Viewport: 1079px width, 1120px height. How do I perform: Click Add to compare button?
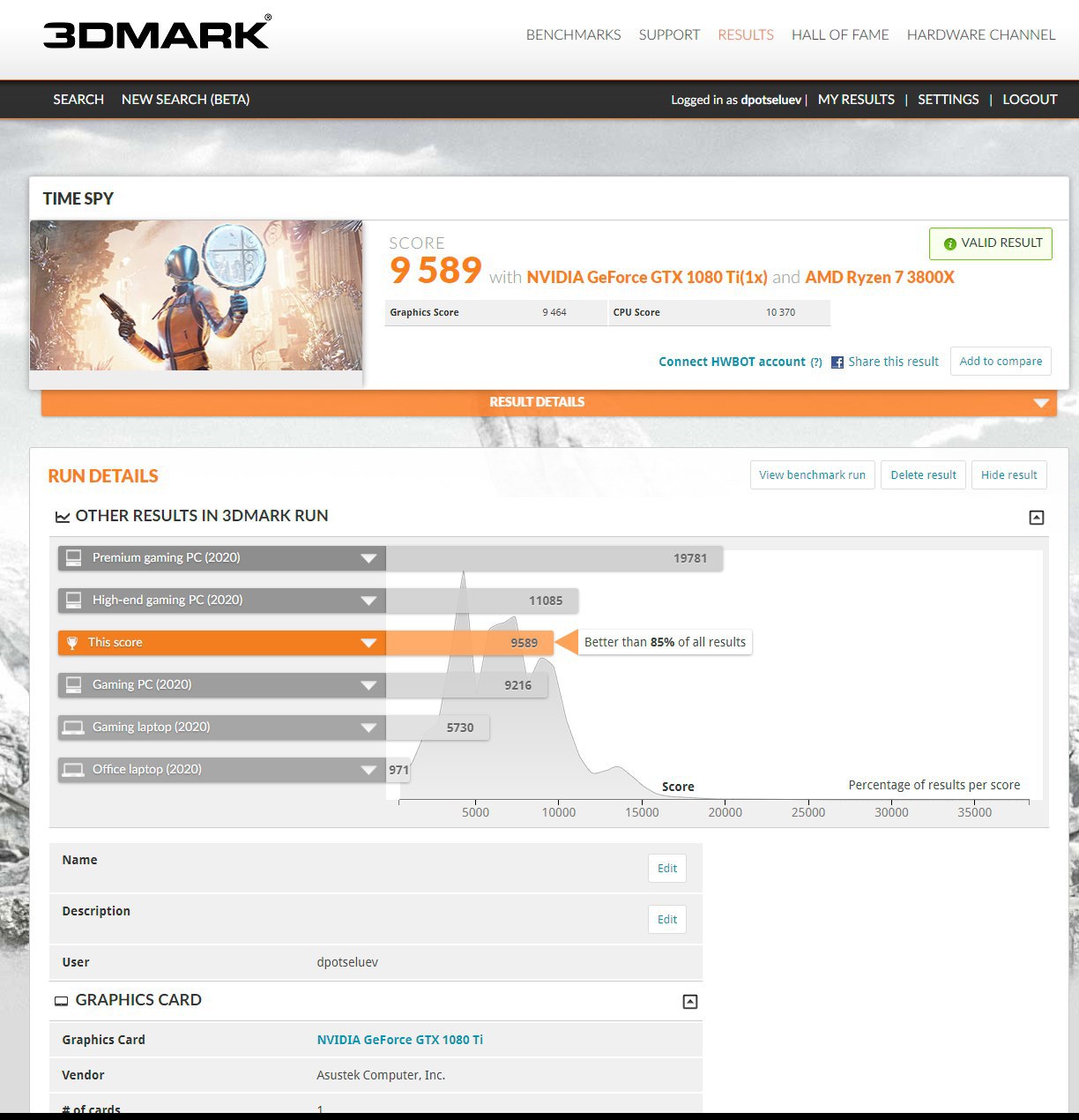(x=1001, y=362)
